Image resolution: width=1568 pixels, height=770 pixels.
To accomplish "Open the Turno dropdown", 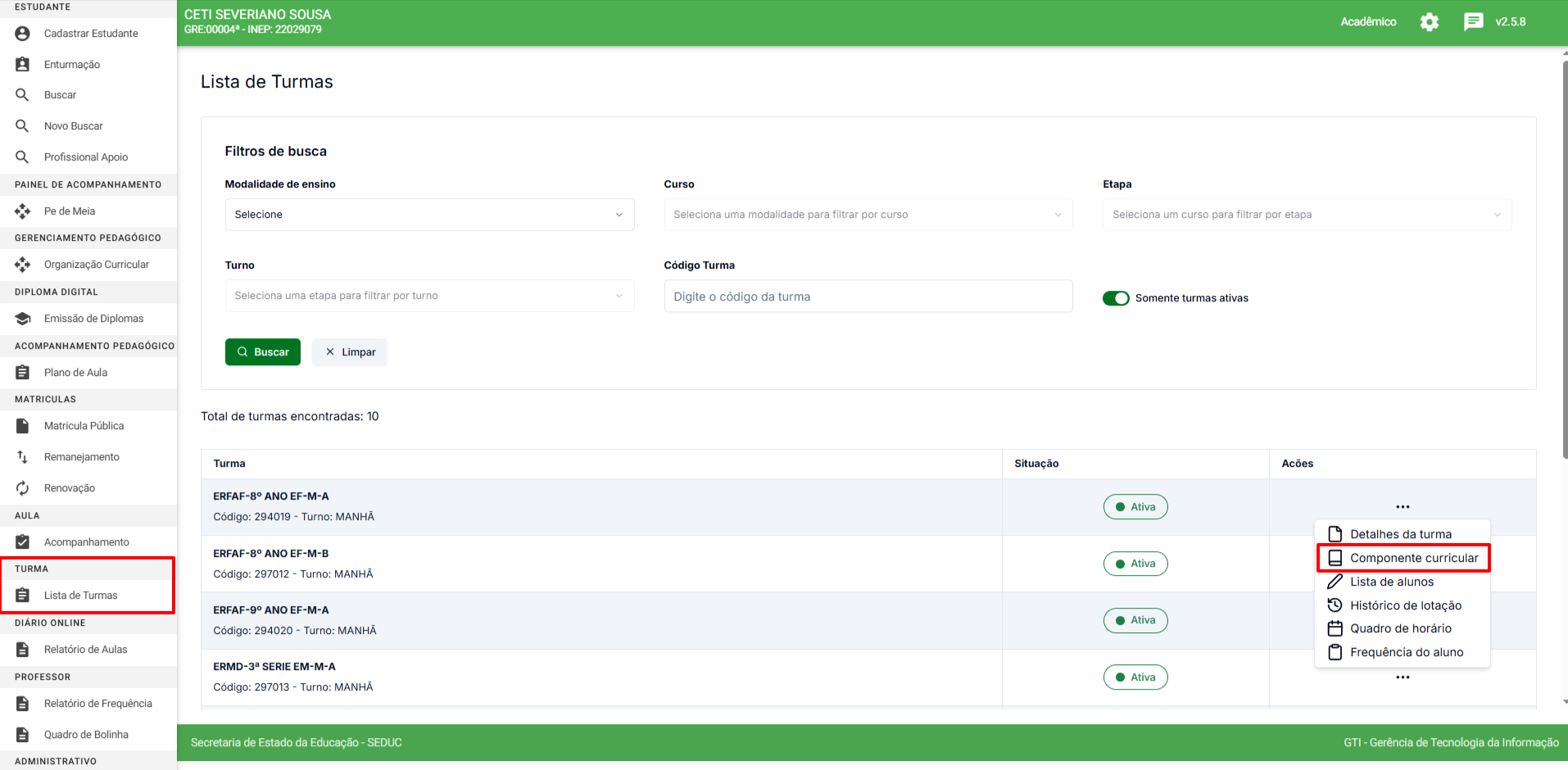I will (429, 296).
